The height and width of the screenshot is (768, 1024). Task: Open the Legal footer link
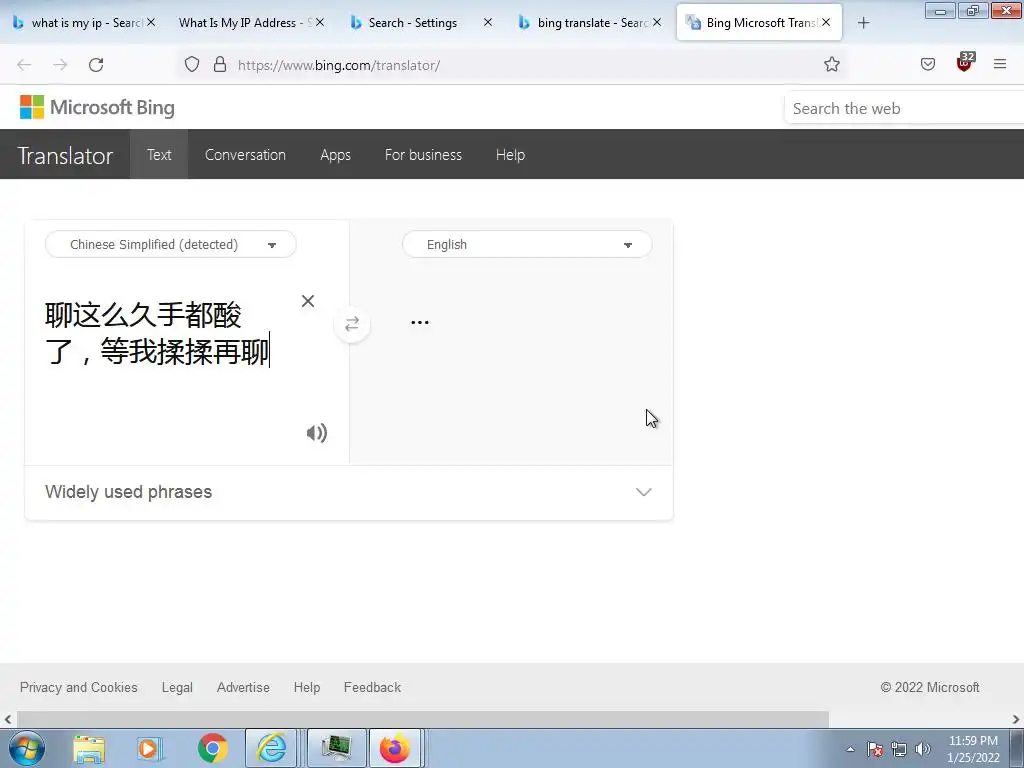[x=177, y=687]
